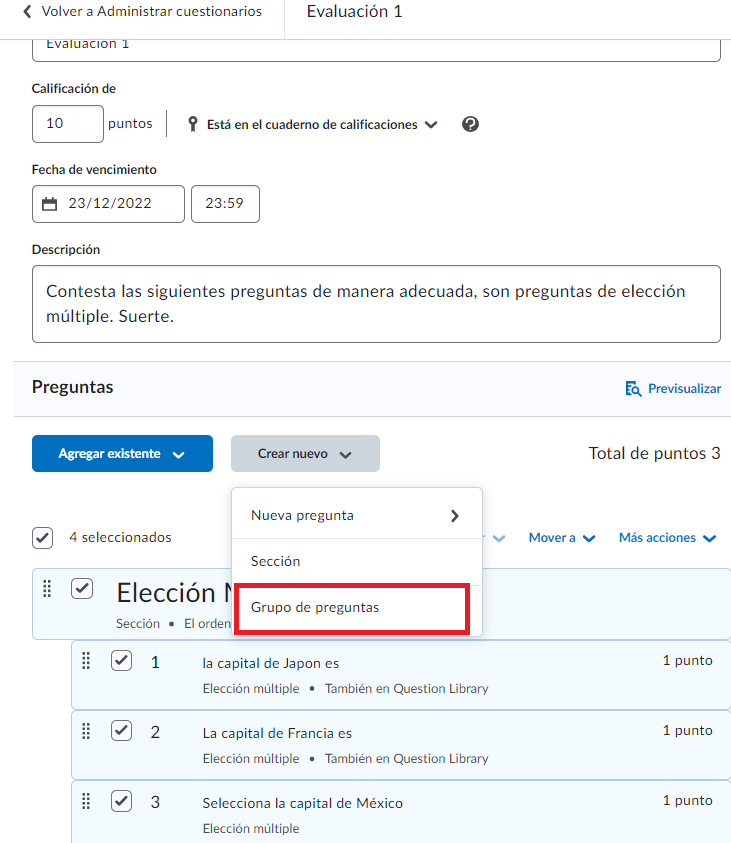Screen dimensions: 731x843
Task: Toggle the select-all checkbox beside 4 seleccionados
Action: tap(42, 538)
